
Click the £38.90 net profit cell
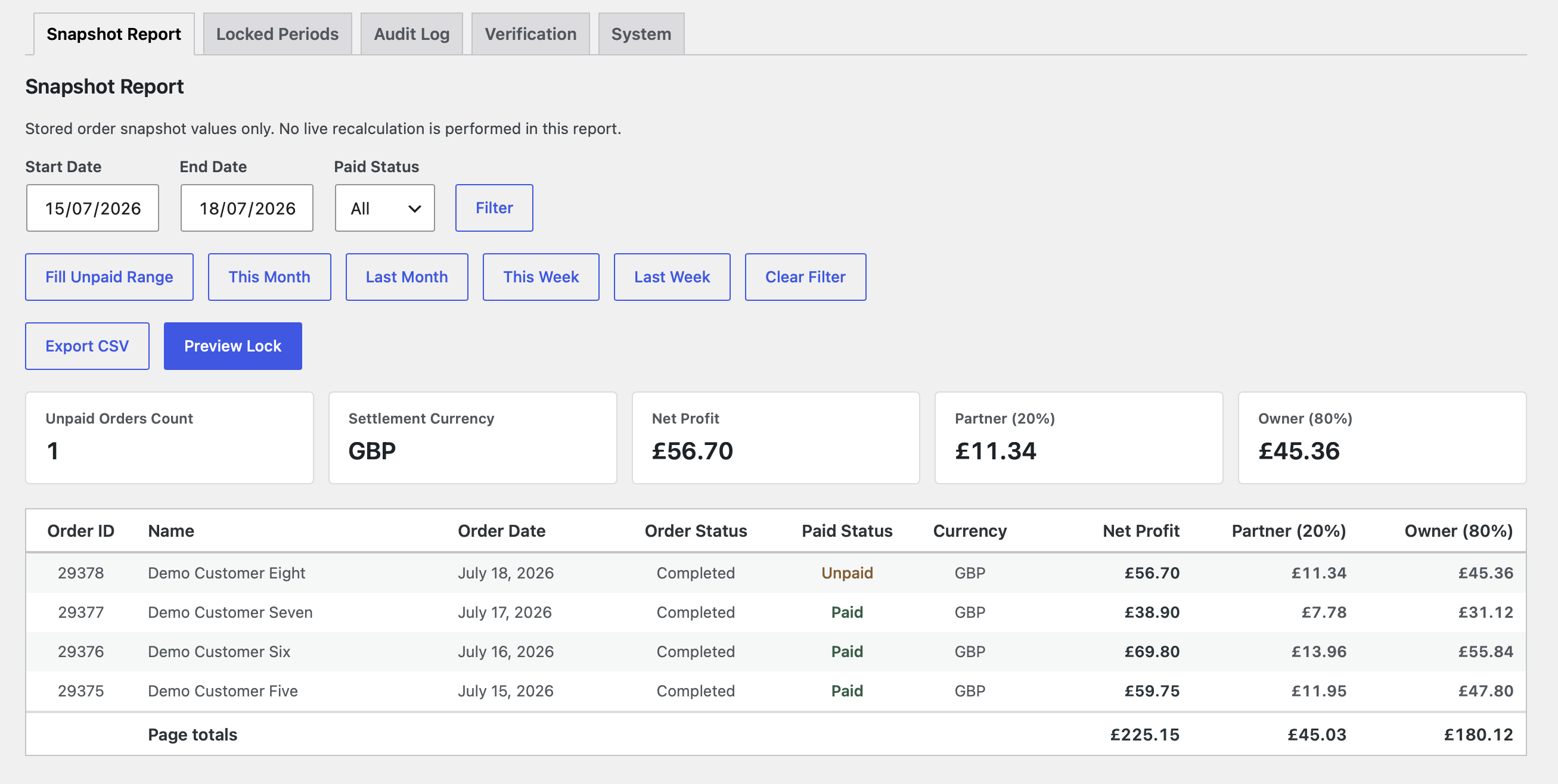click(x=1152, y=612)
